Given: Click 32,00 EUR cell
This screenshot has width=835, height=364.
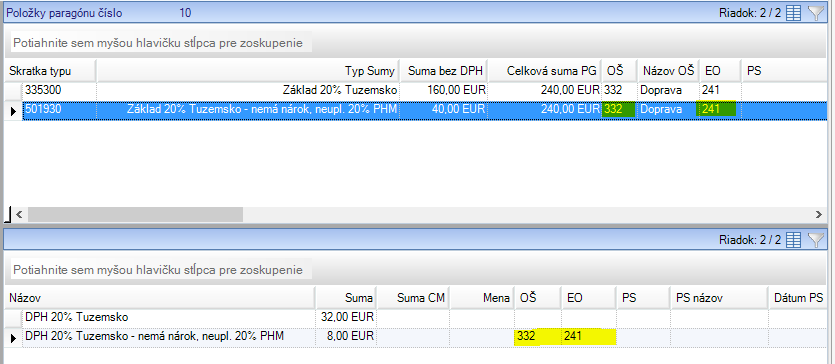Looking at the screenshot, I should tap(346, 318).
